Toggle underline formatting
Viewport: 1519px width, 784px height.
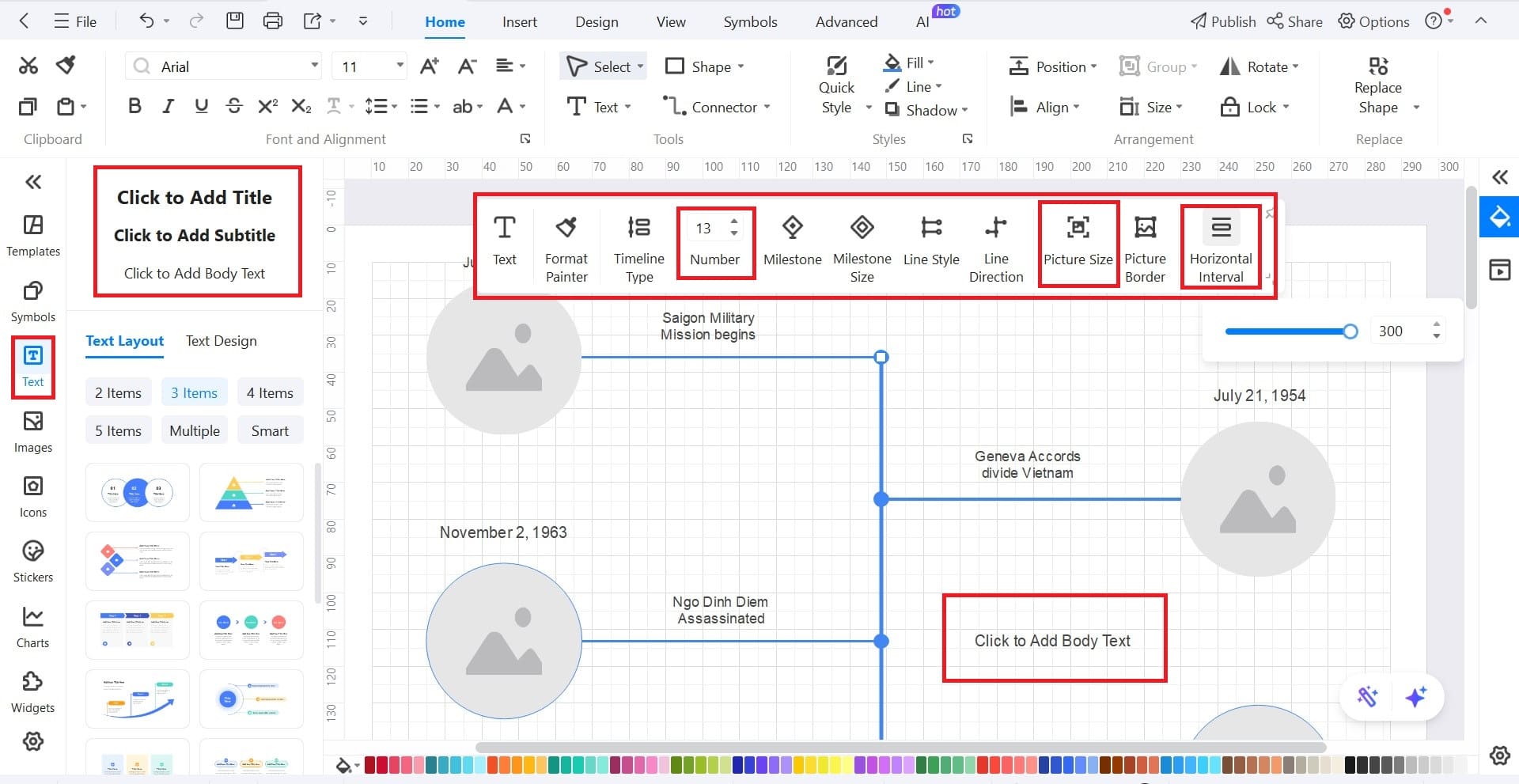point(201,106)
